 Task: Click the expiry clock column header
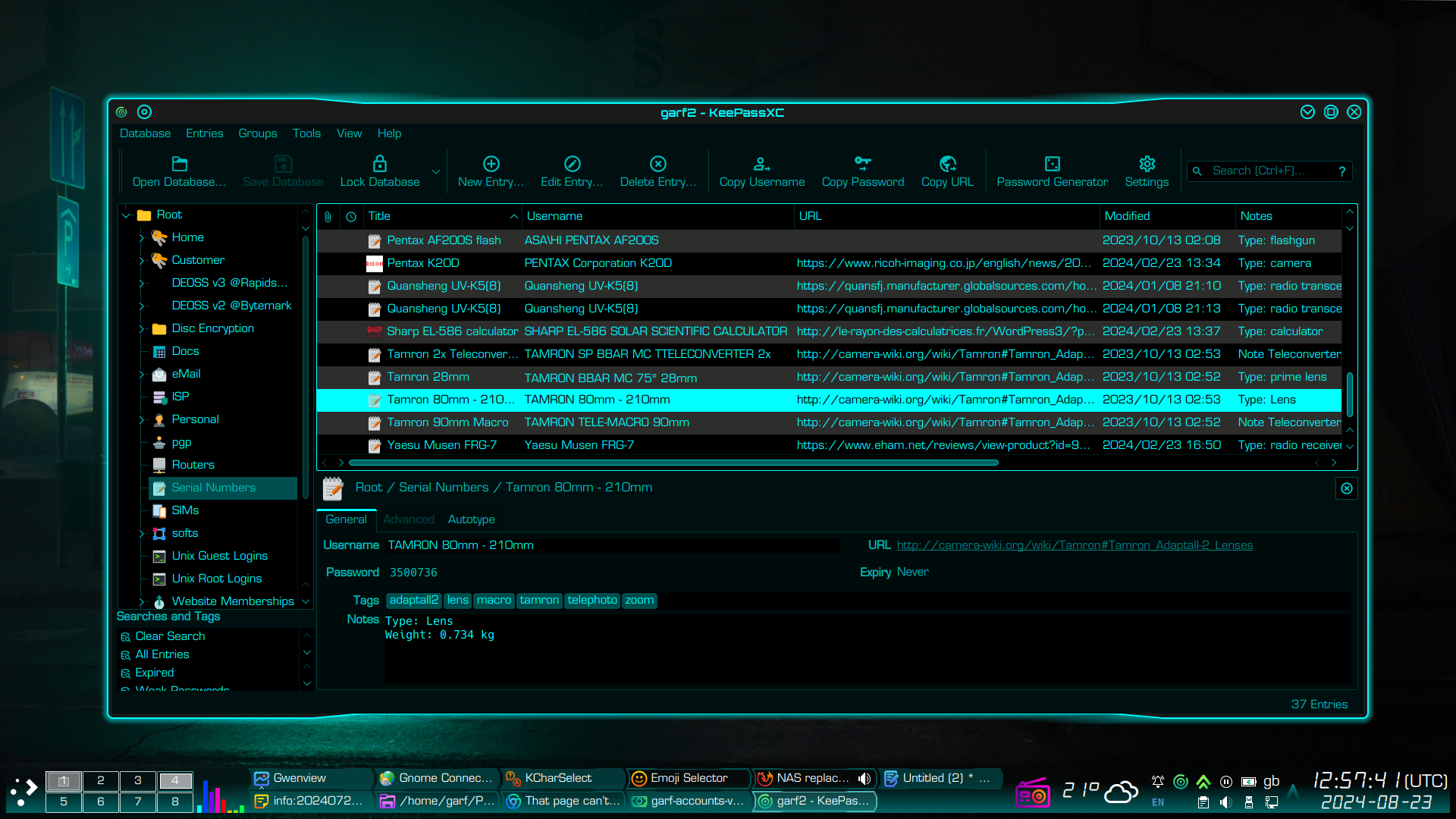coord(351,216)
